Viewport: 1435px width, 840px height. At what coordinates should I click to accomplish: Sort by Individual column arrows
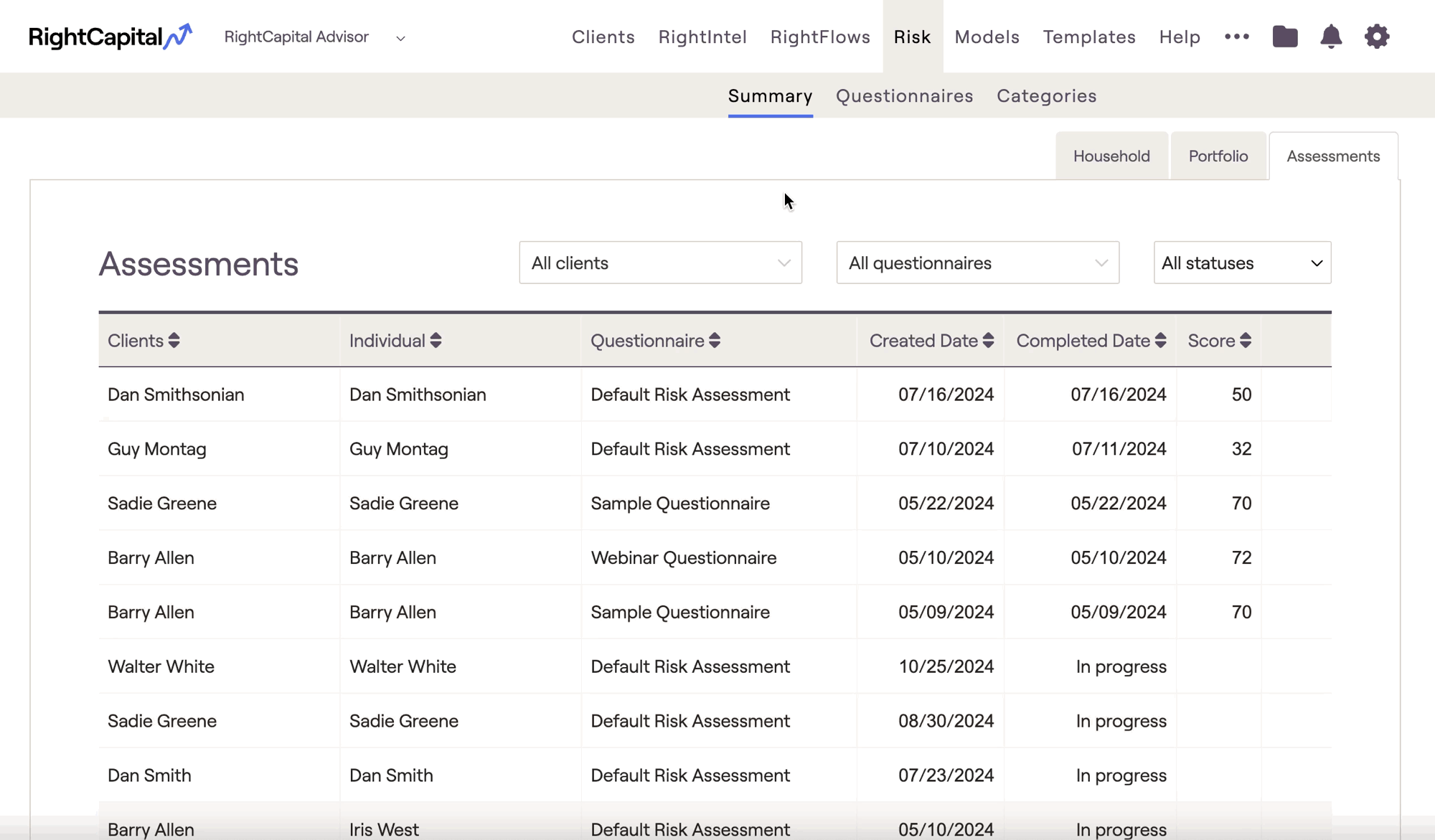pyautogui.click(x=436, y=341)
